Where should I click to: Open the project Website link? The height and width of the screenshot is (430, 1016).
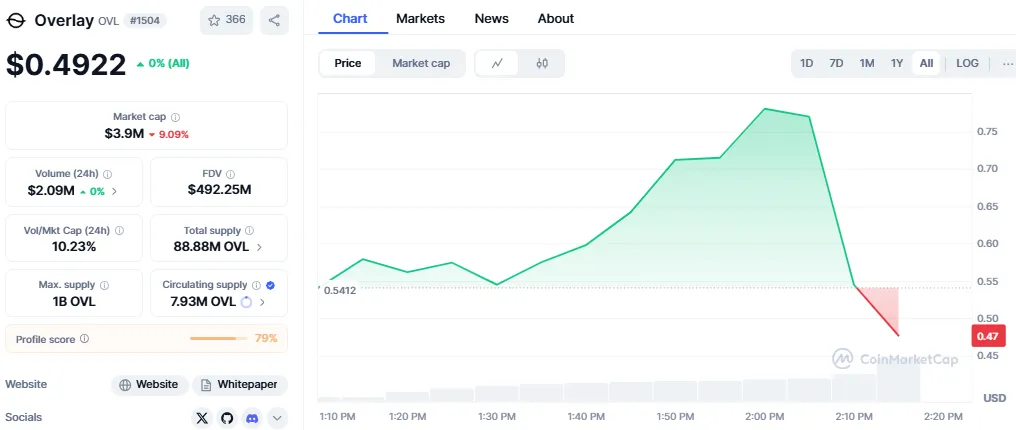click(x=149, y=385)
